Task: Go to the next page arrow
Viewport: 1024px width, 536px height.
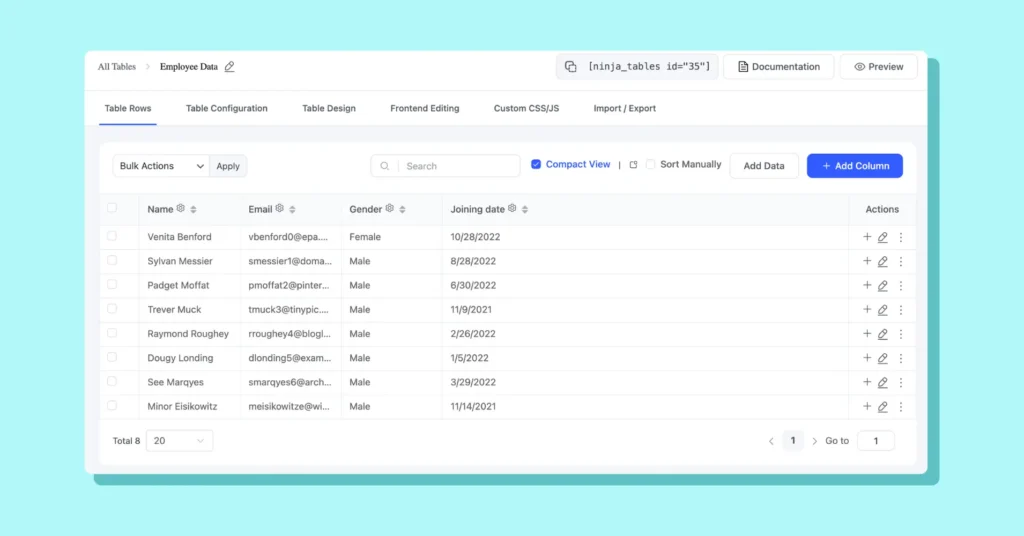Action: tap(814, 441)
